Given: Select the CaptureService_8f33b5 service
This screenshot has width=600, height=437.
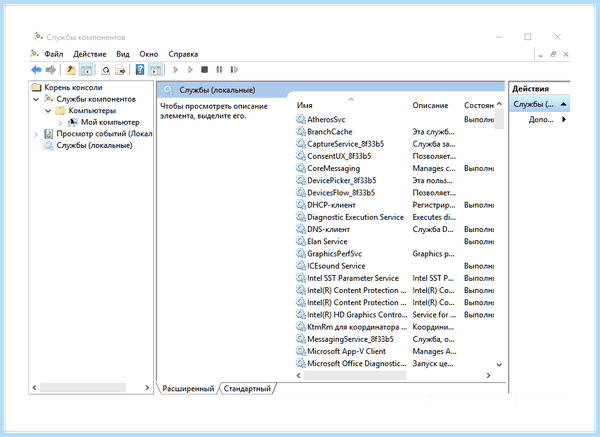Looking at the screenshot, I should click(x=345, y=144).
